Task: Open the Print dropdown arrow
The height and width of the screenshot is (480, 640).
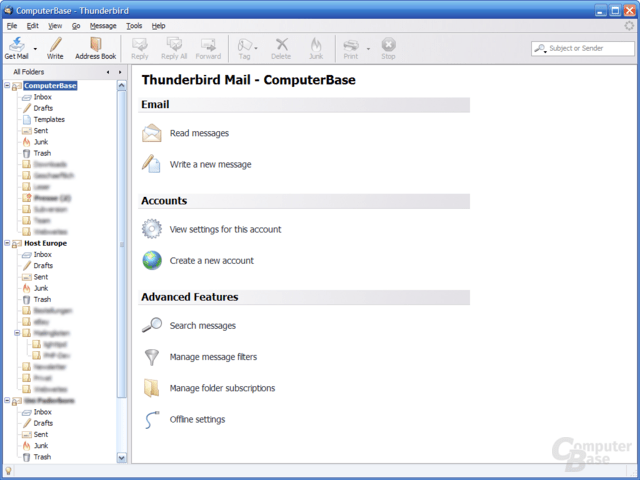Action: pyautogui.click(x=368, y=49)
